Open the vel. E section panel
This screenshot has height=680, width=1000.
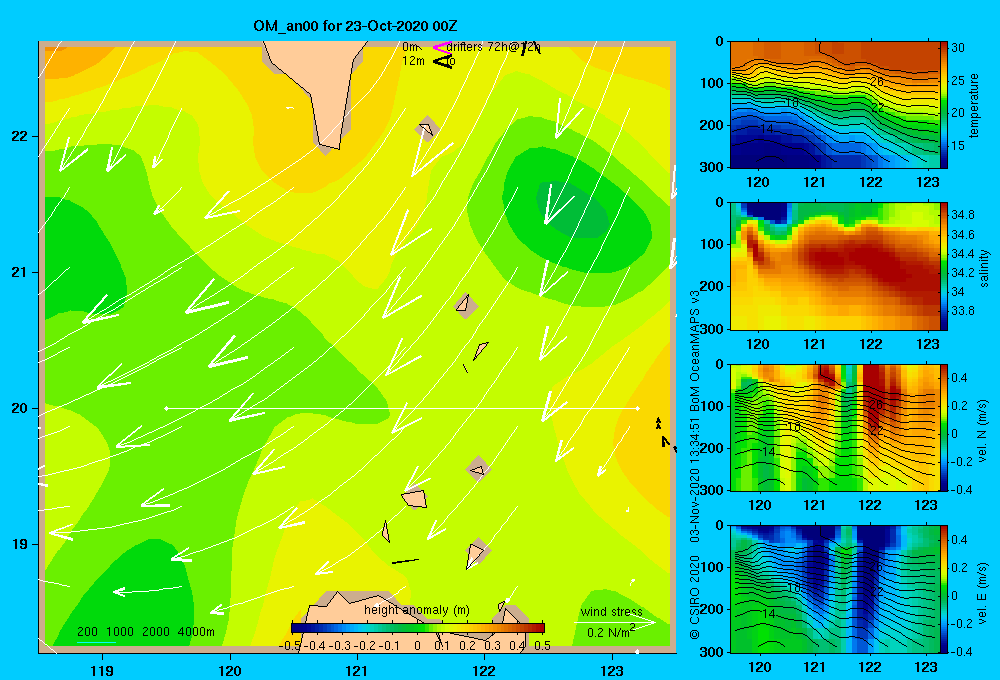[x=835, y=589]
